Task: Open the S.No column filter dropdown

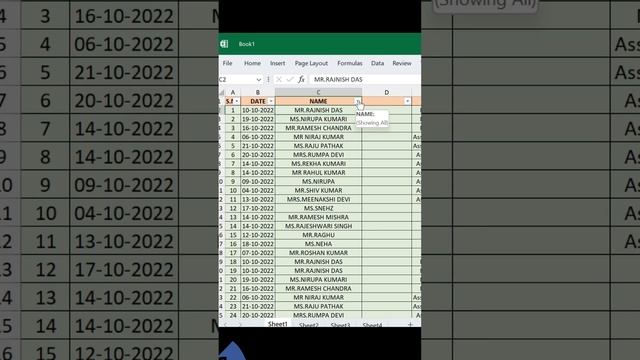Action: 237,101
